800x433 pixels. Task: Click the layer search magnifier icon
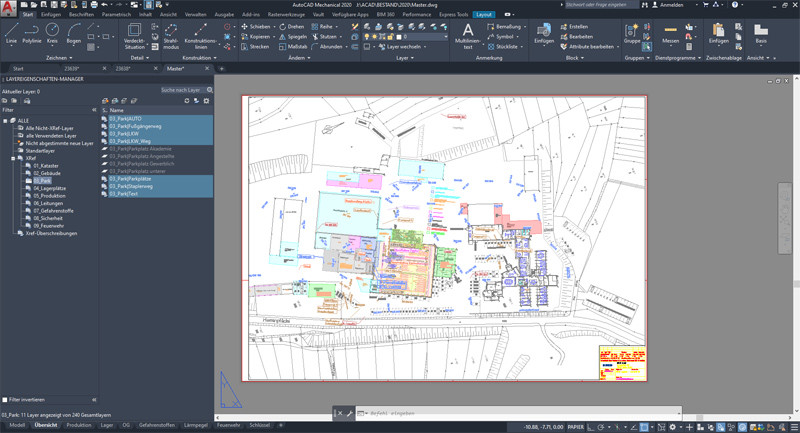tap(210, 90)
